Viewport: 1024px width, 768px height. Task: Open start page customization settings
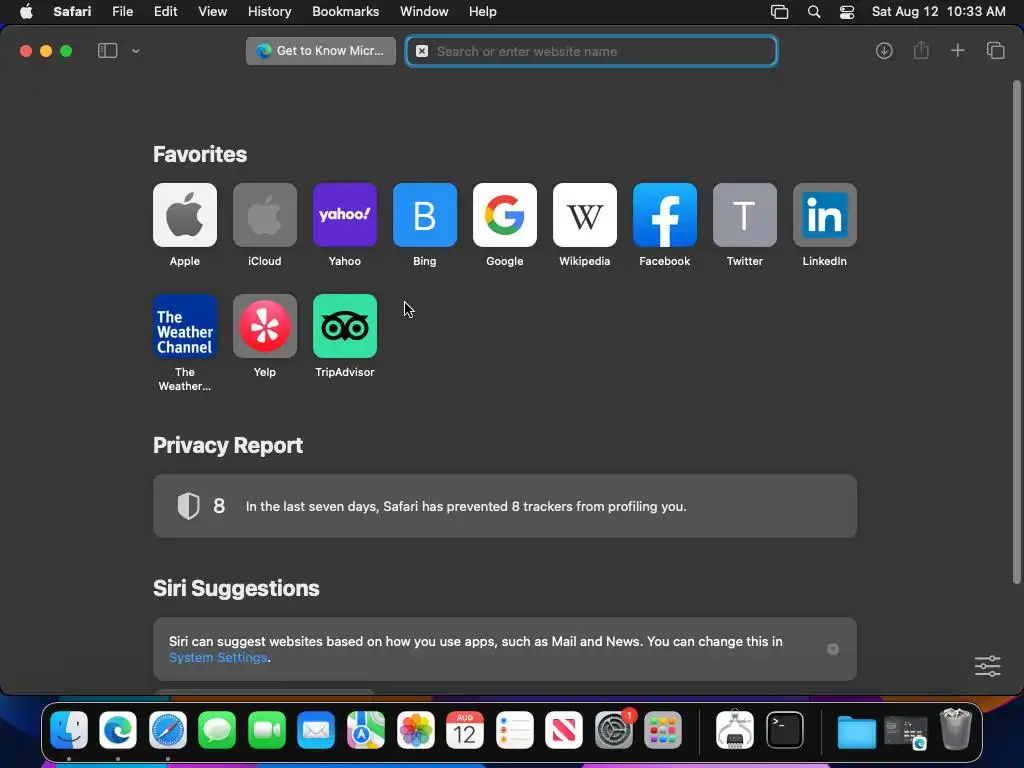pyautogui.click(x=987, y=666)
